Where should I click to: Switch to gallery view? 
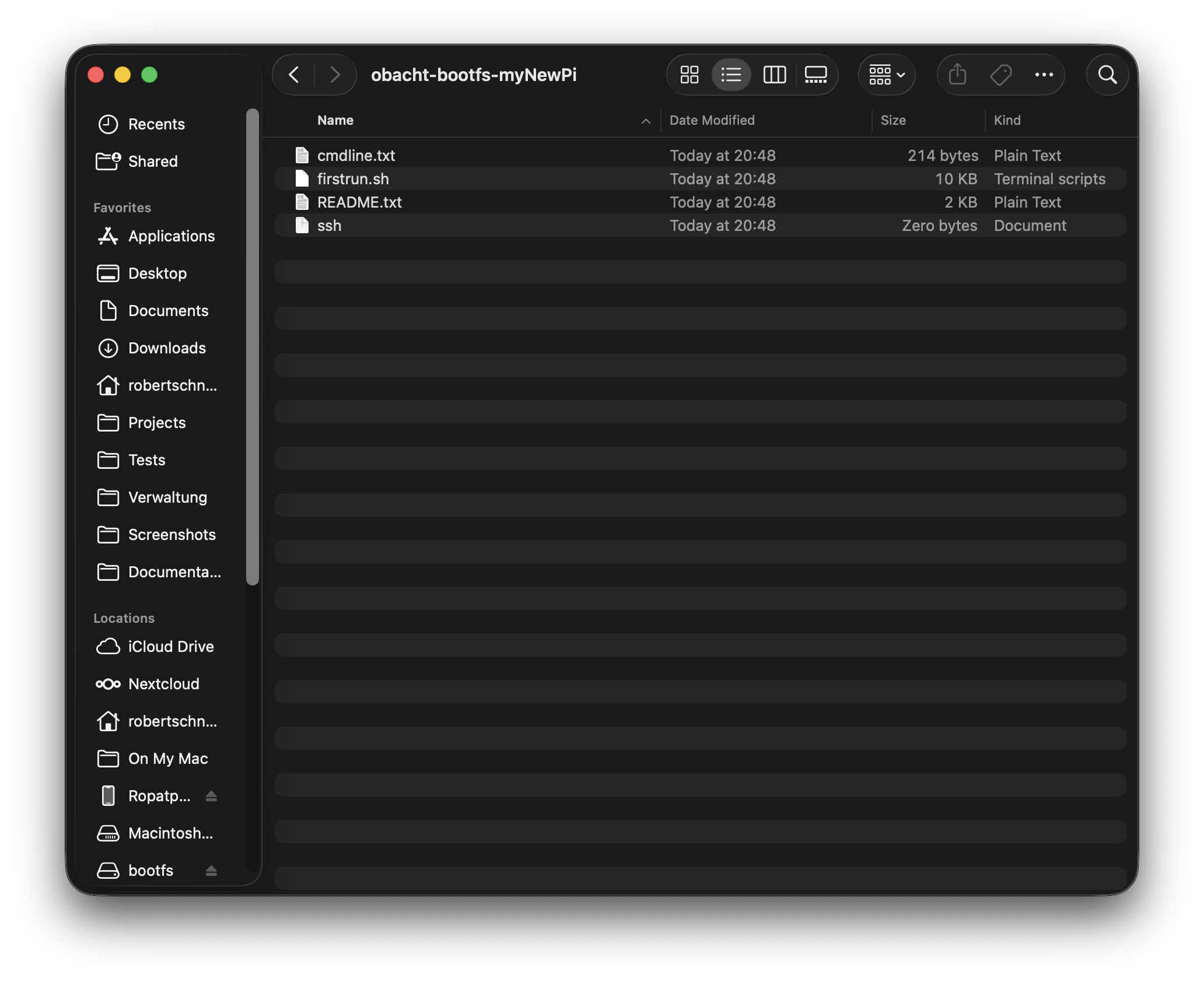(815, 75)
